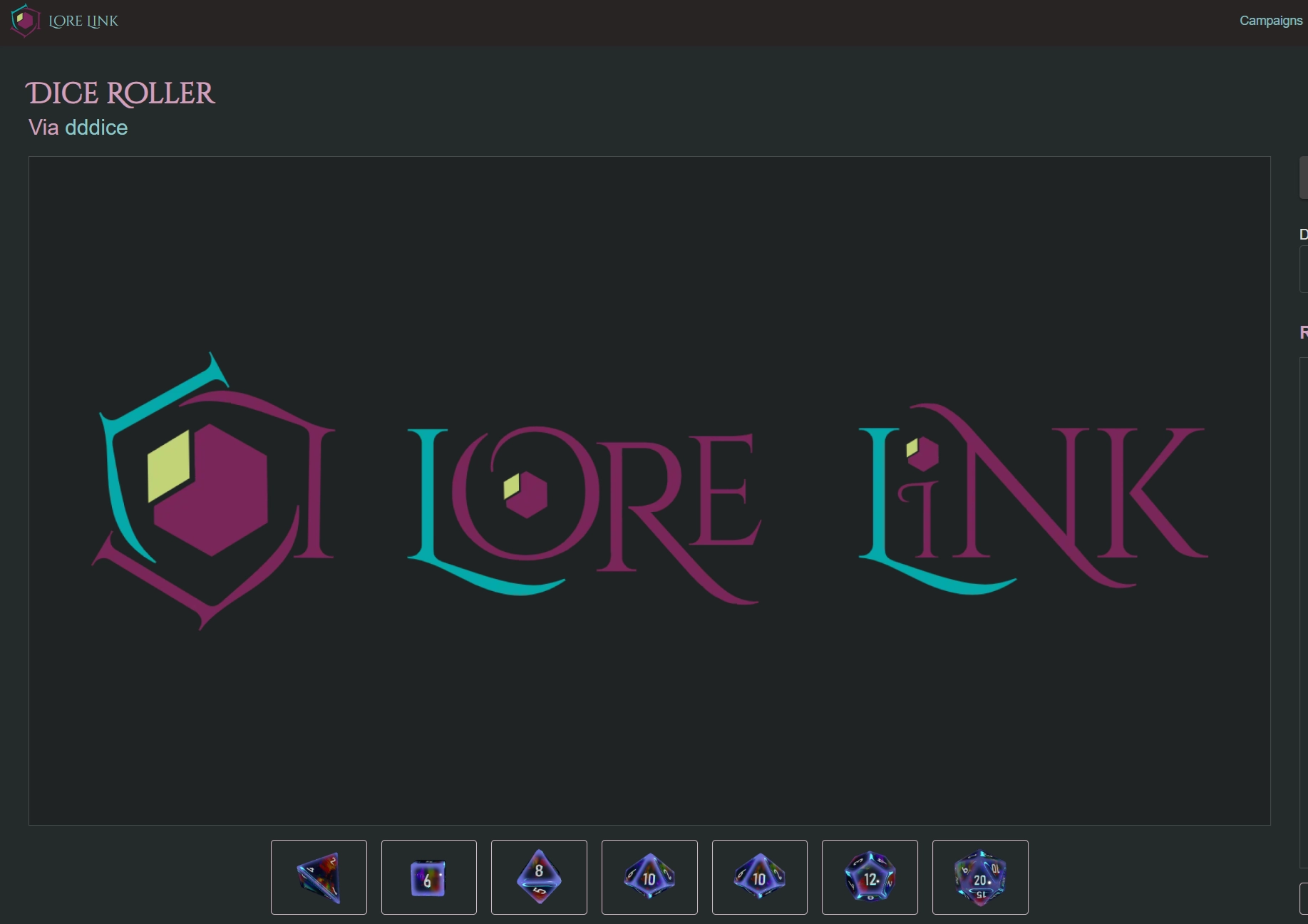Roll the d8 octahedron die
This screenshot has width=1308, height=924.
[x=539, y=877]
